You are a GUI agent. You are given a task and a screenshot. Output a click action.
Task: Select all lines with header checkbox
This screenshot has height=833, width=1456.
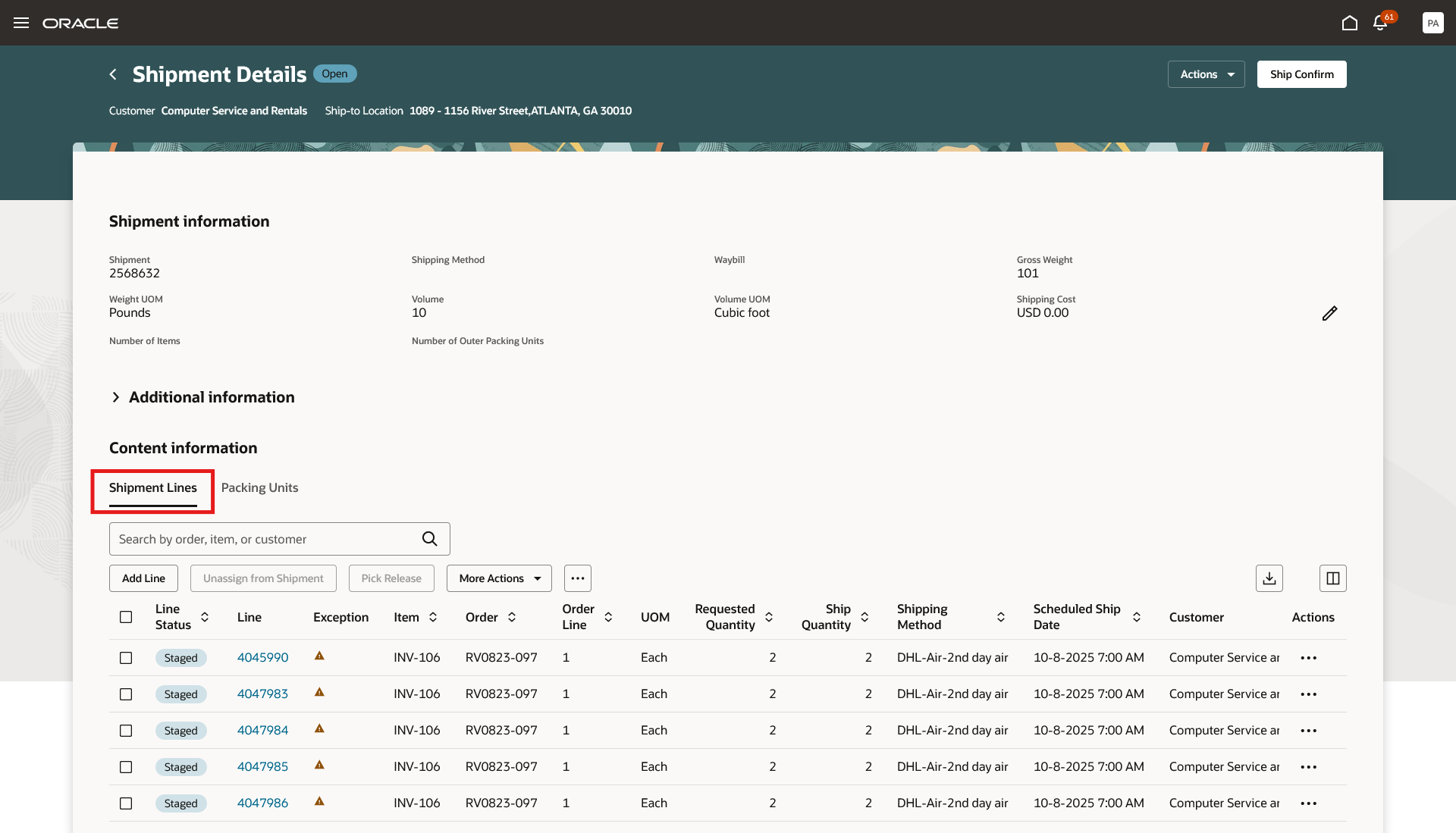point(126,617)
